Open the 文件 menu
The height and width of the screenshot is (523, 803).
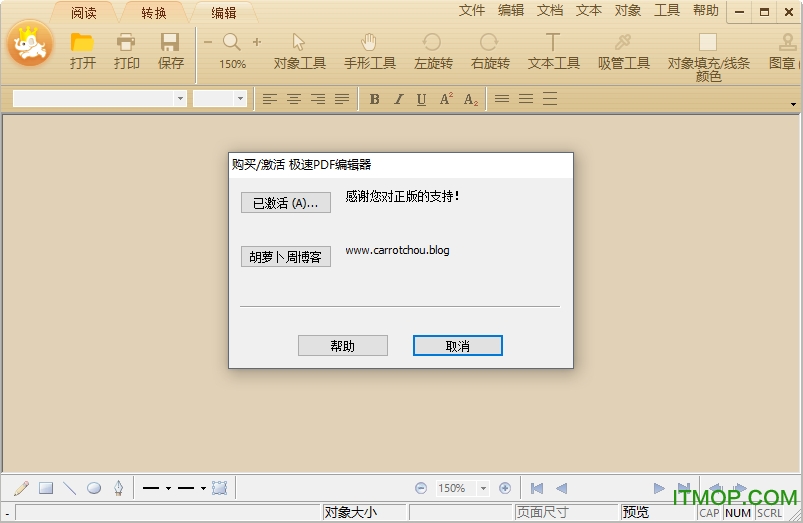pos(472,10)
